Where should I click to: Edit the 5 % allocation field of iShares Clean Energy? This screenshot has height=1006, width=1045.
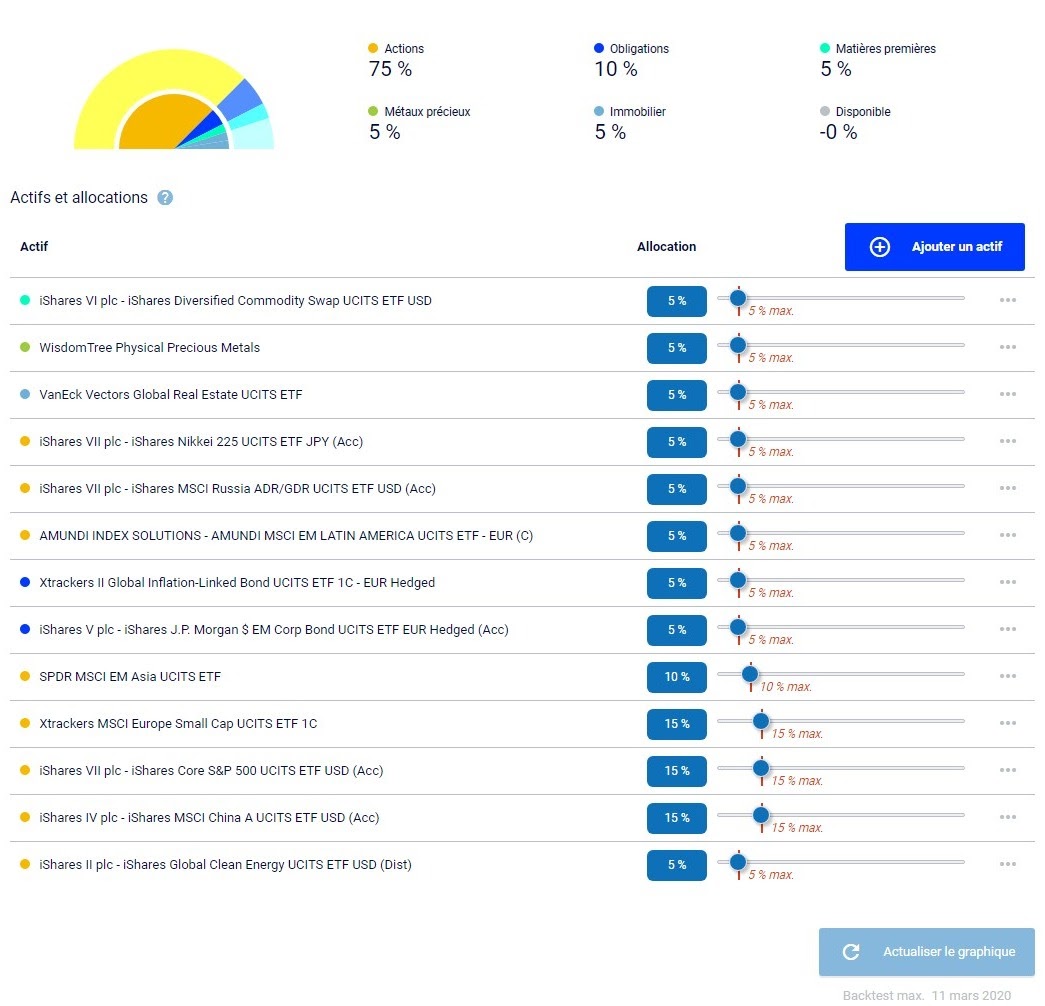[676, 865]
